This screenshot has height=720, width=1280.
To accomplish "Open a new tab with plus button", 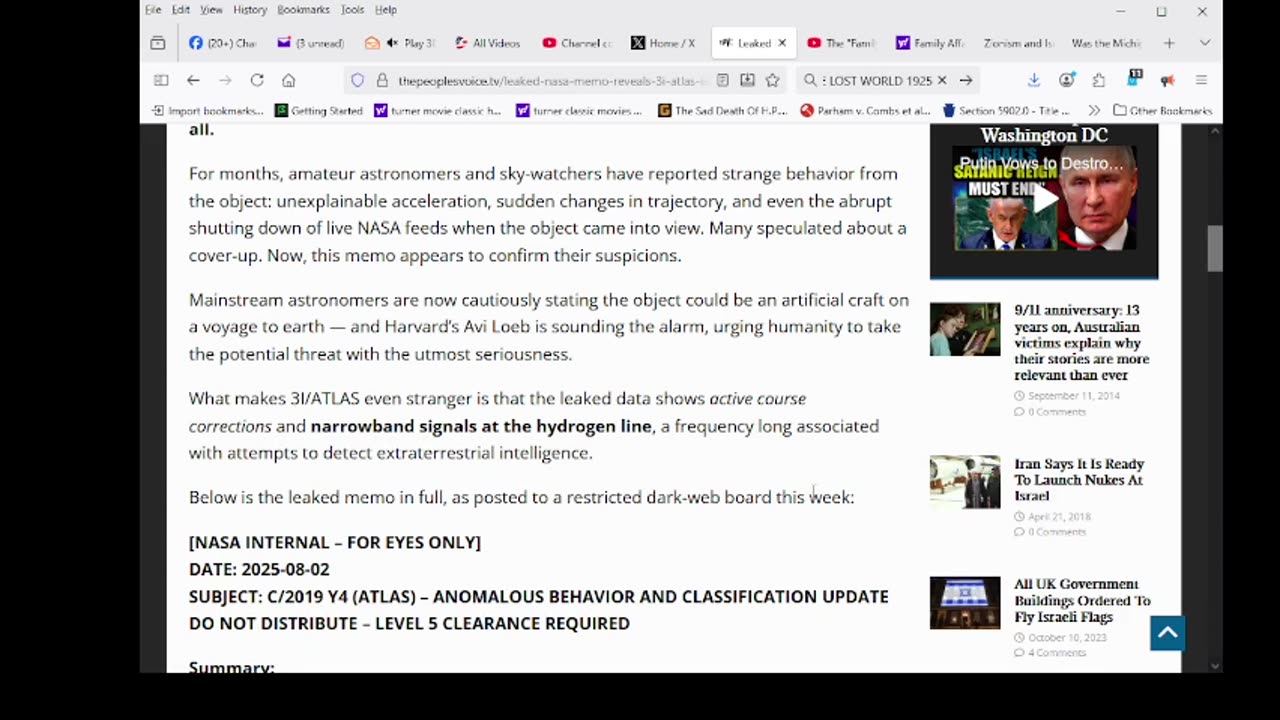I will (1169, 43).
